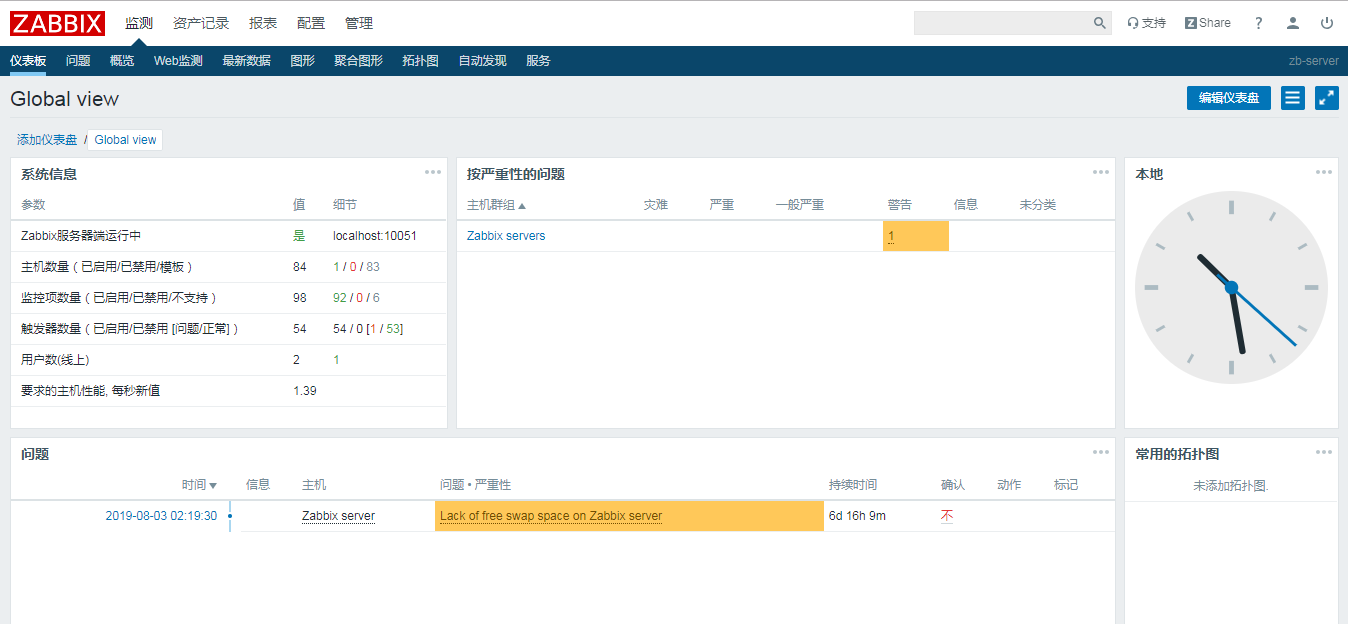Open 按严重性的问题 widget three-dots menu

click(1101, 172)
